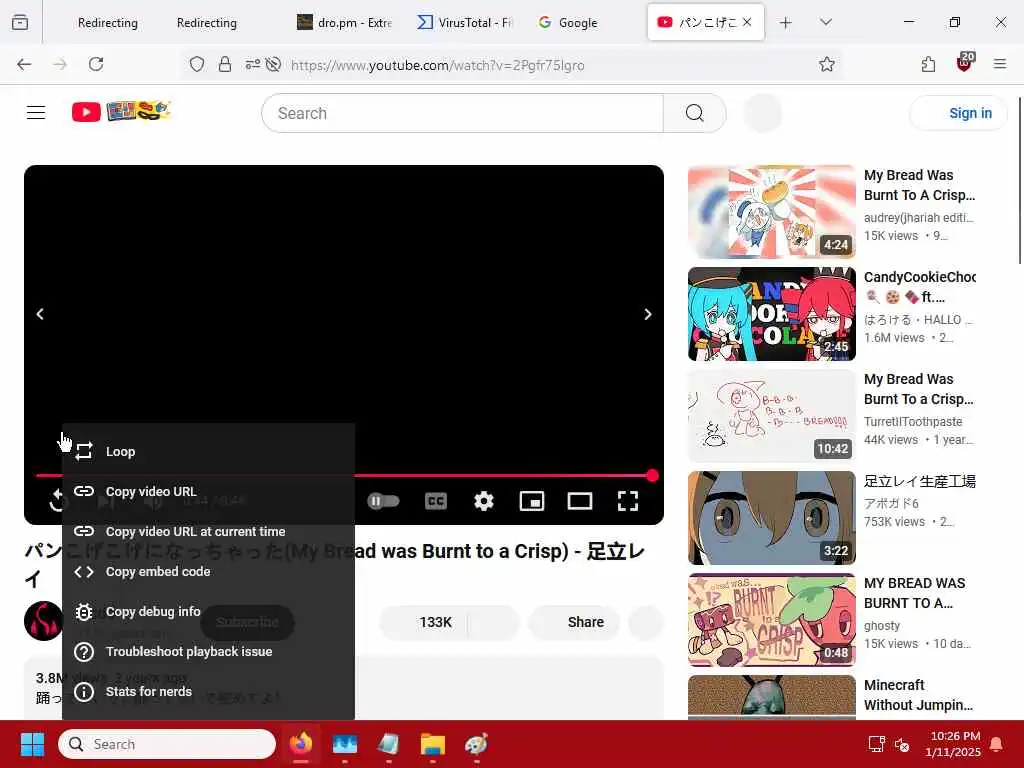Close the current YouTube tab
The height and width of the screenshot is (768, 1024).
pyautogui.click(x=747, y=22)
